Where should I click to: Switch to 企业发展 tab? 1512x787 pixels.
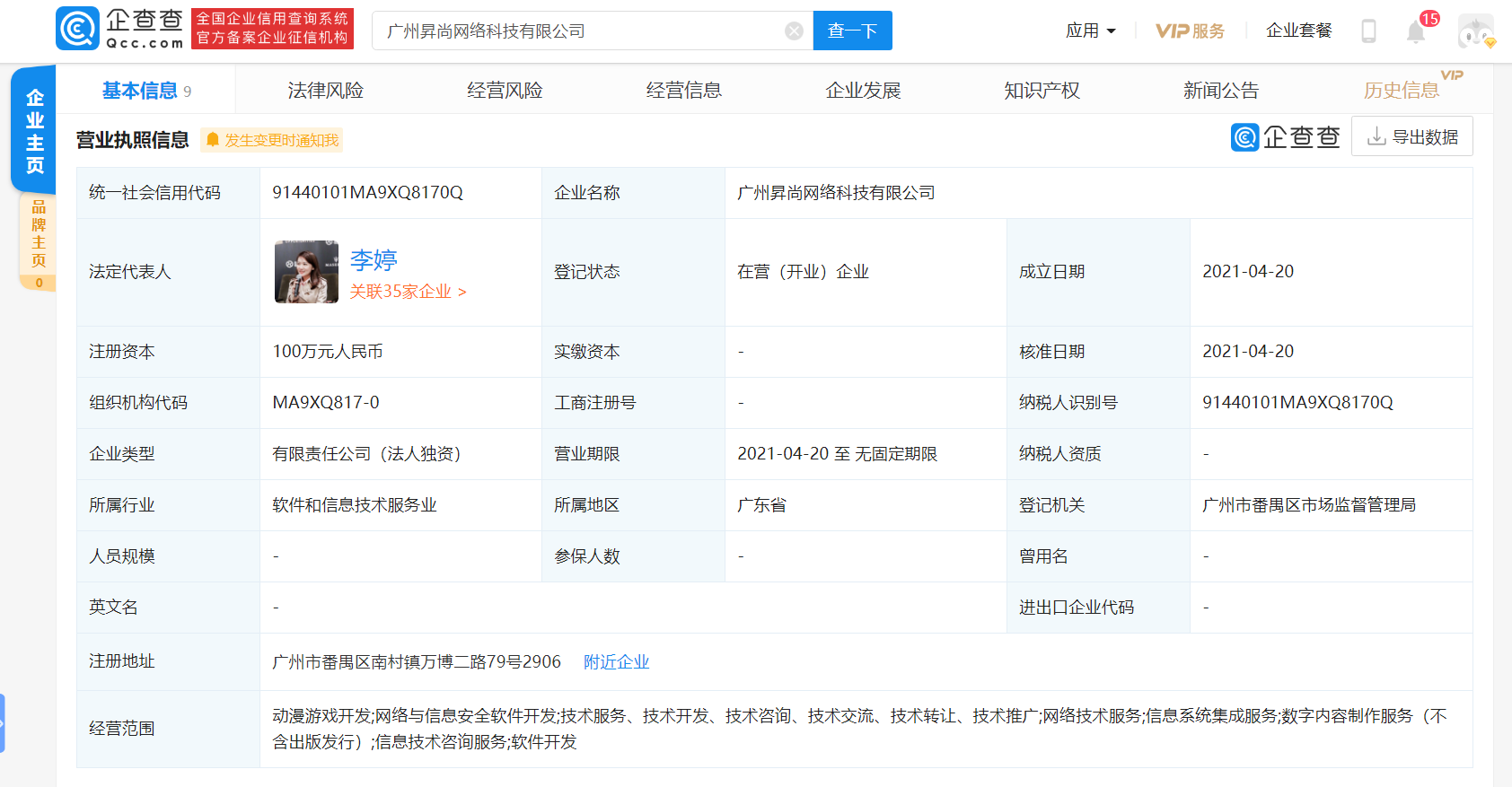coord(863,90)
